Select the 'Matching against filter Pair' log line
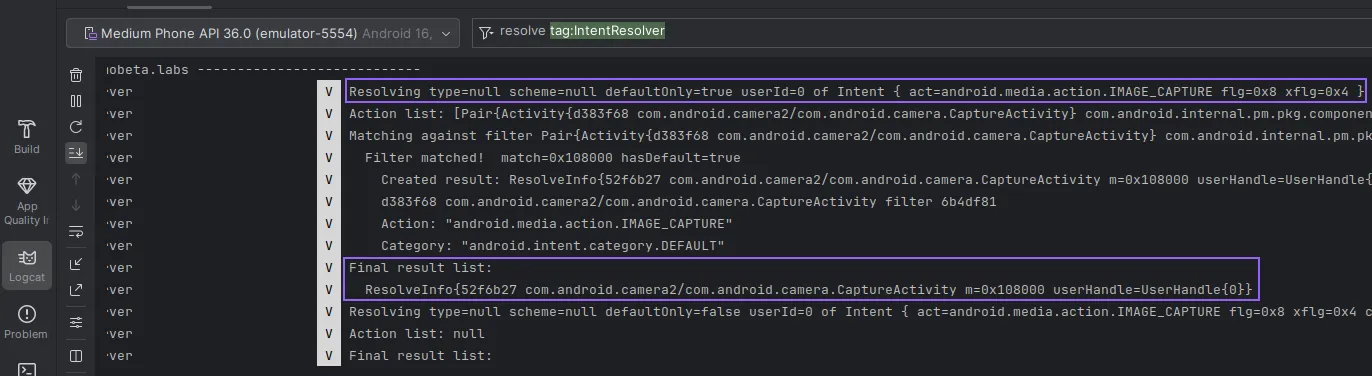This screenshot has height=376, width=1372. (x=860, y=136)
